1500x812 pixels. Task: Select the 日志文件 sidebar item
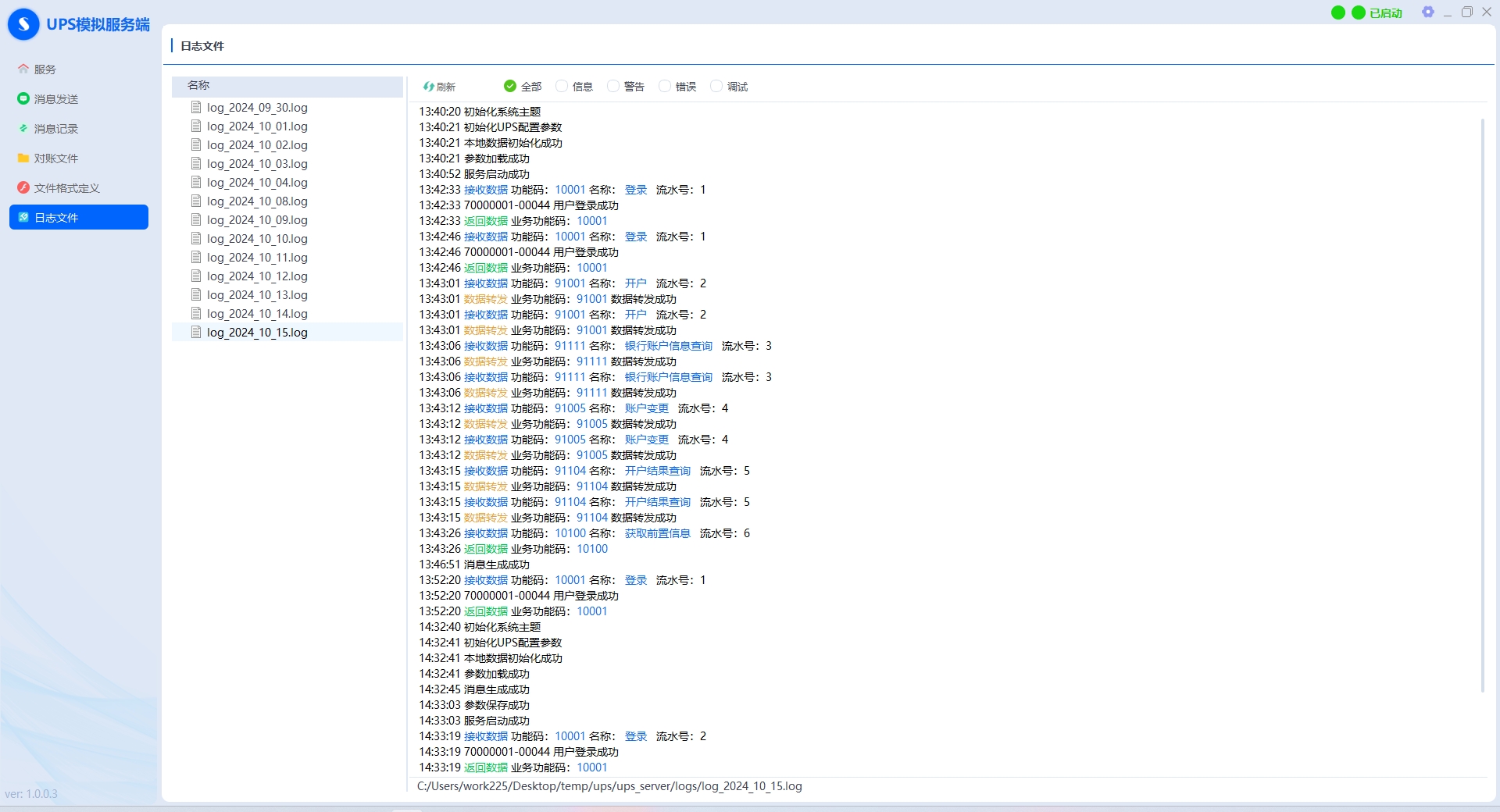click(78, 218)
